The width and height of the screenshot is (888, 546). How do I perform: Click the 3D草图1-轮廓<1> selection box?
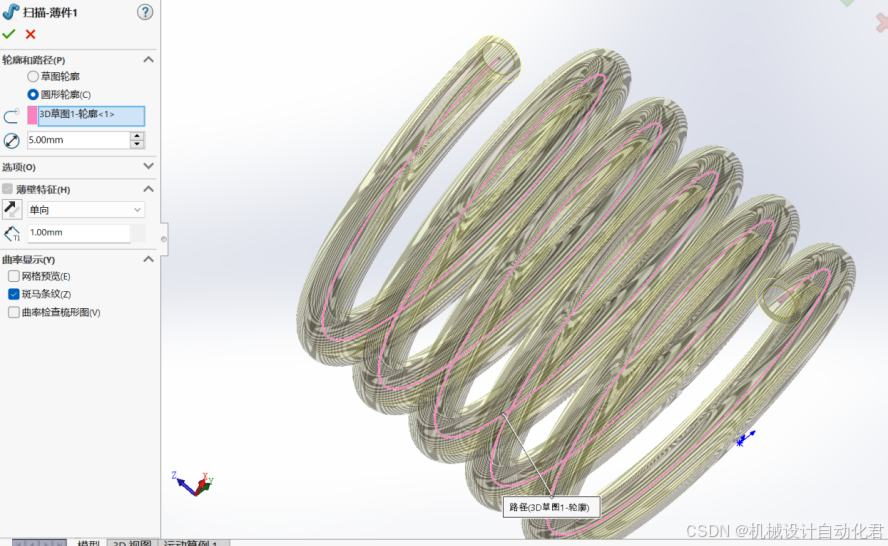pyautogui.click(x=91, y=116)
